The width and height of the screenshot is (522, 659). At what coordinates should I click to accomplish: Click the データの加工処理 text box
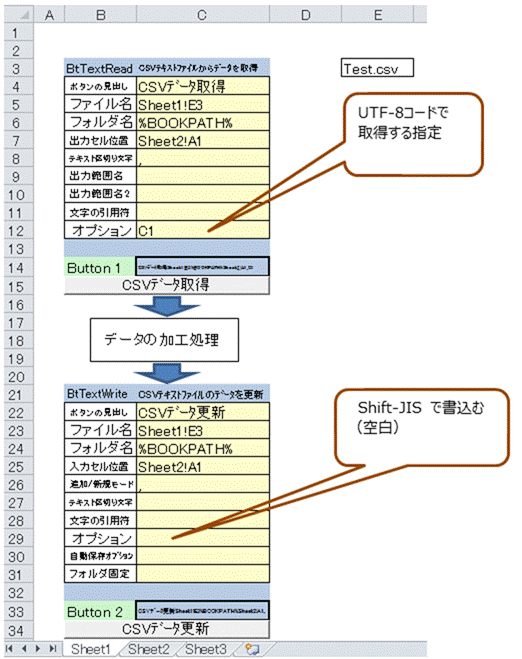pyautogui.click(x=164, y=340)
